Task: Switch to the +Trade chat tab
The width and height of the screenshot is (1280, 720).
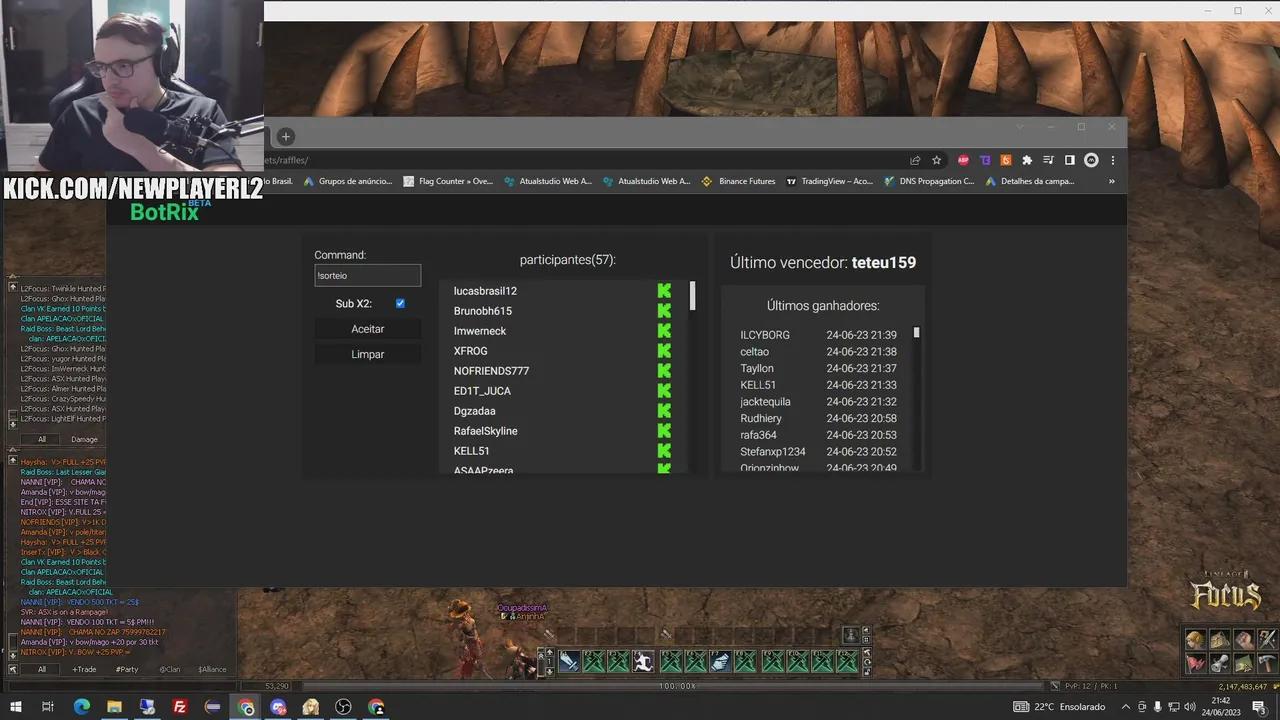Action: [84, 669]
